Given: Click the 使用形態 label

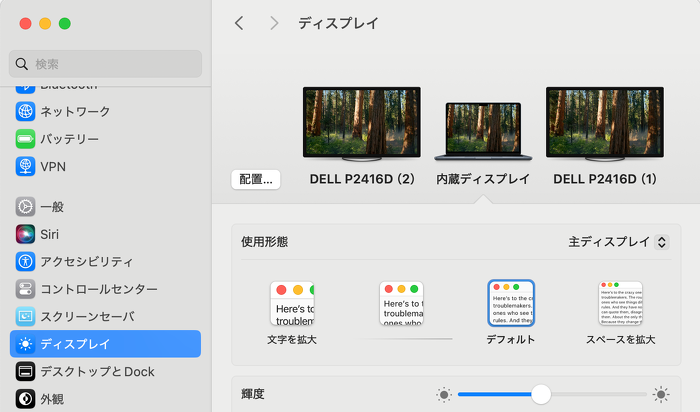Looking at the screenshot, I should (x=264, y=242).
